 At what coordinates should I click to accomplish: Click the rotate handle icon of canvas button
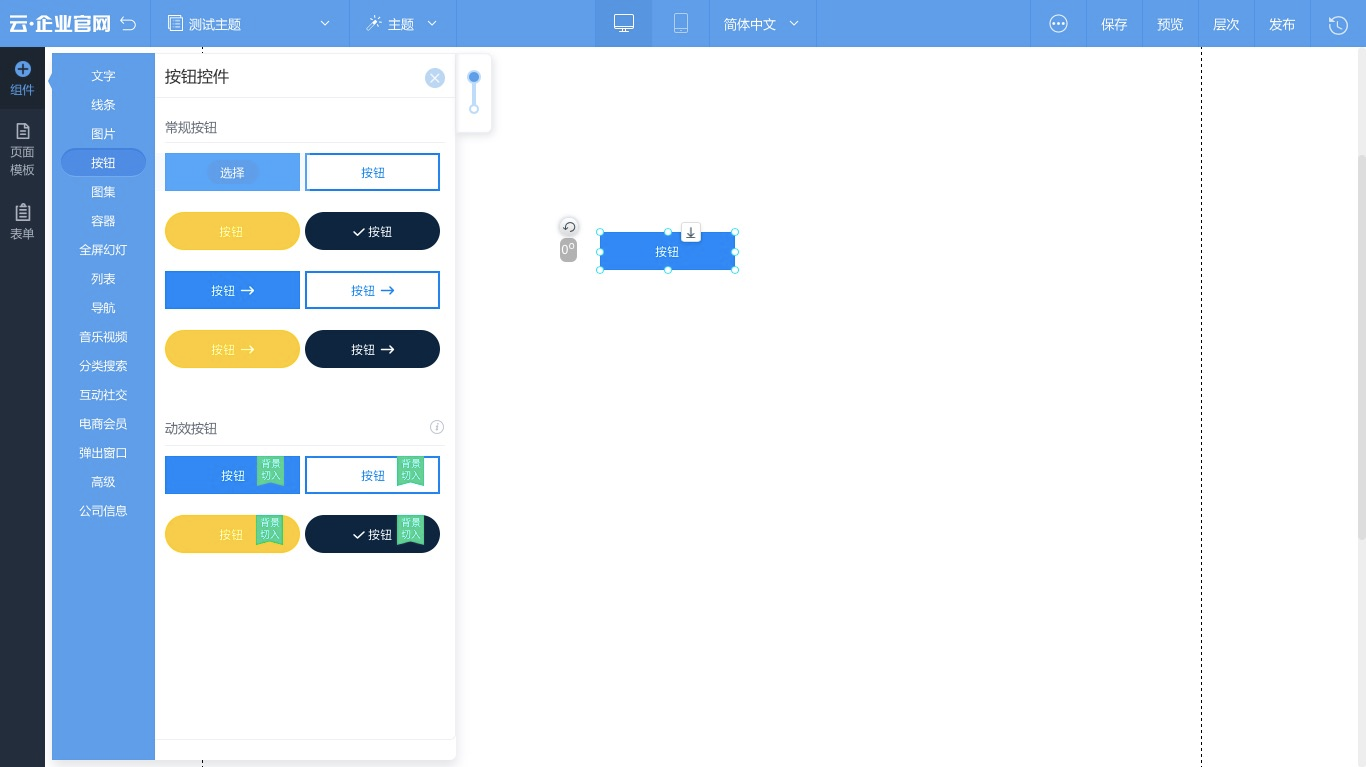coord(569,227)
